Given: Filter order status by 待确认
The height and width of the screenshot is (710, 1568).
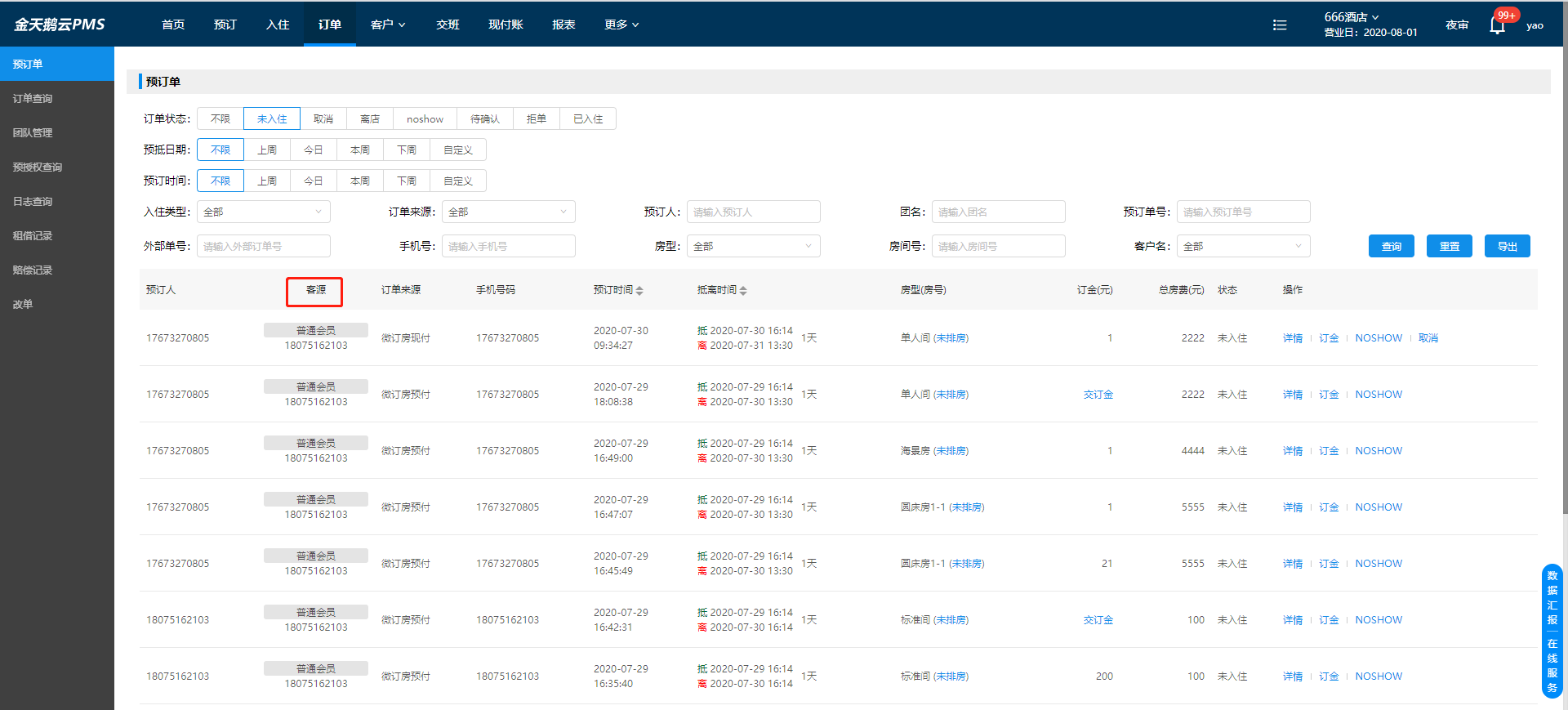Looking at the screenshot, I should tap(485, 118).
